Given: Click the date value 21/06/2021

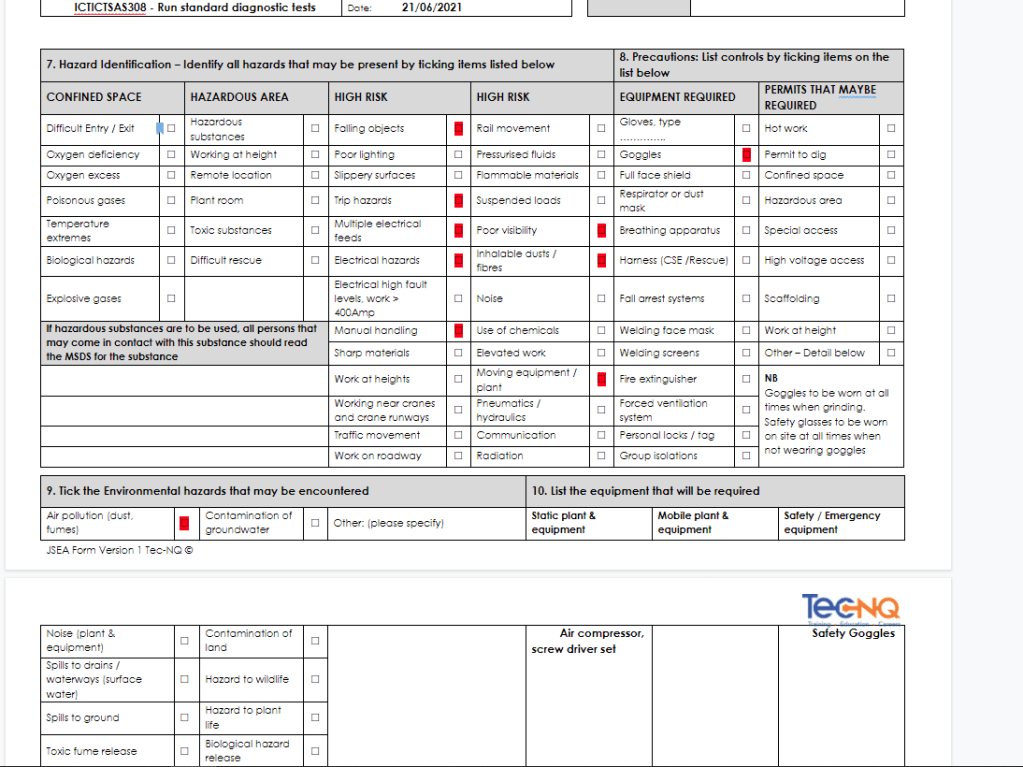Looking at the screenshot, I should tap(431, 7).
